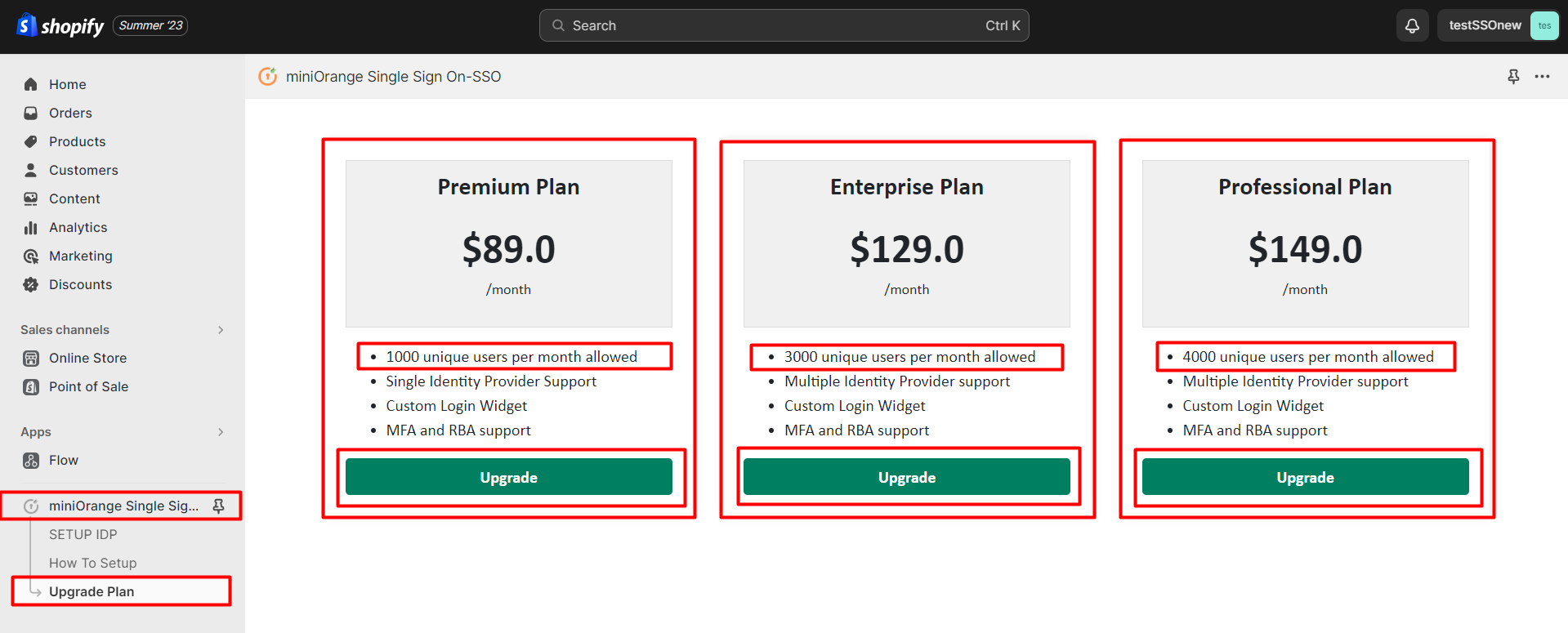Focus the Search field in top bar

click(784, 25)
